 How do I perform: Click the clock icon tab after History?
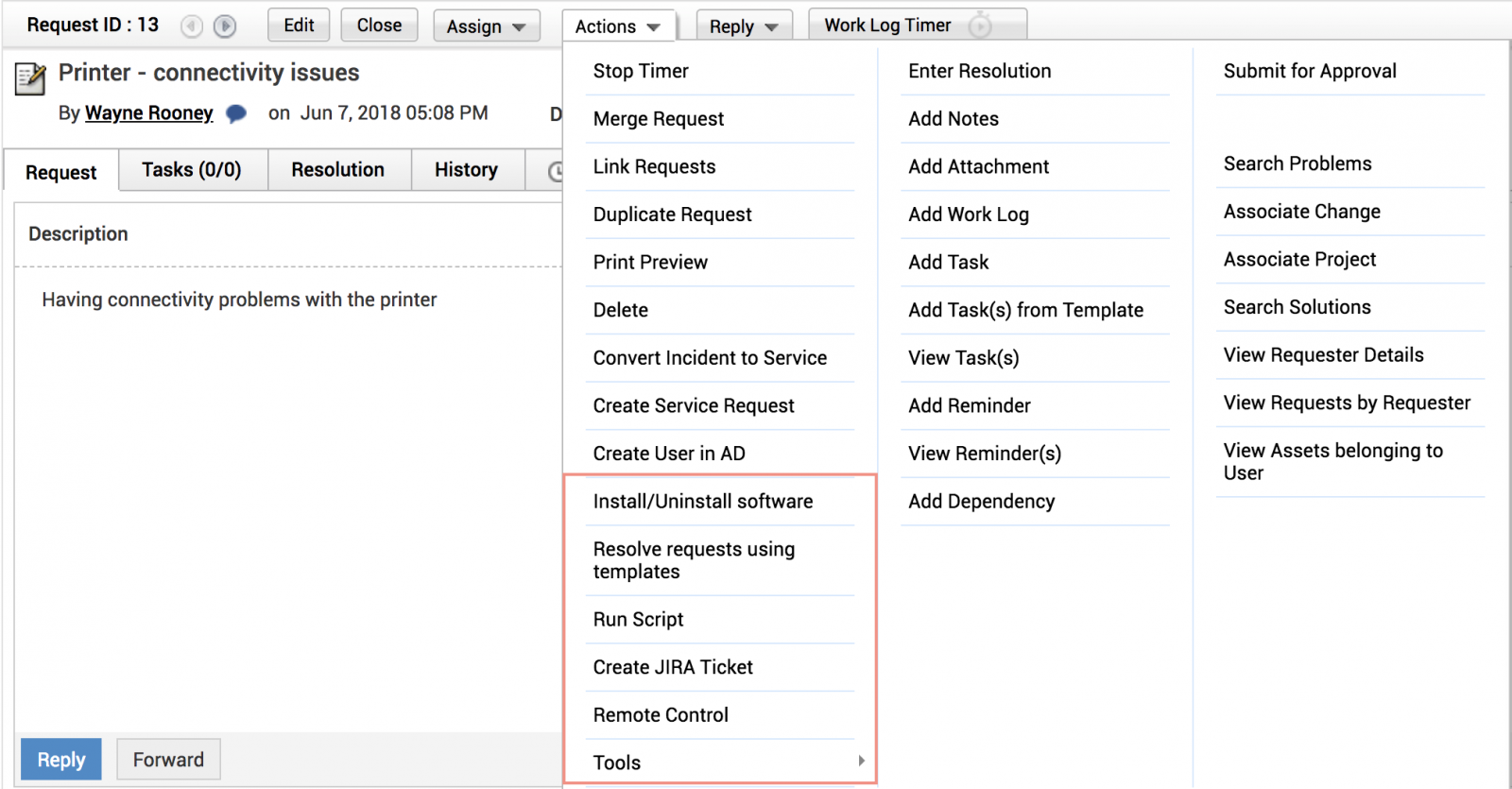555,171
